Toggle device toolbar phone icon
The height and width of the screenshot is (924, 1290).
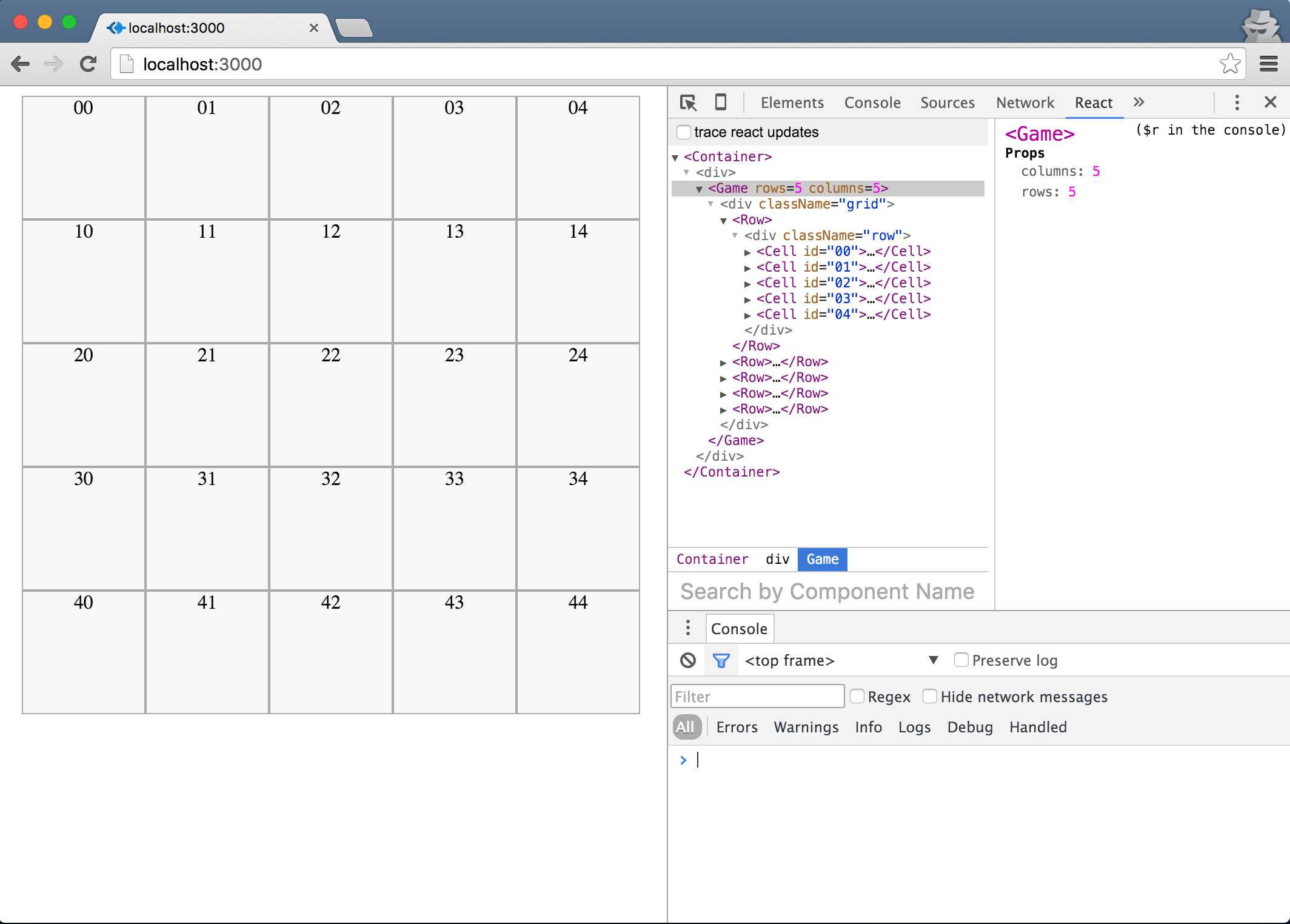coord(720,102)
